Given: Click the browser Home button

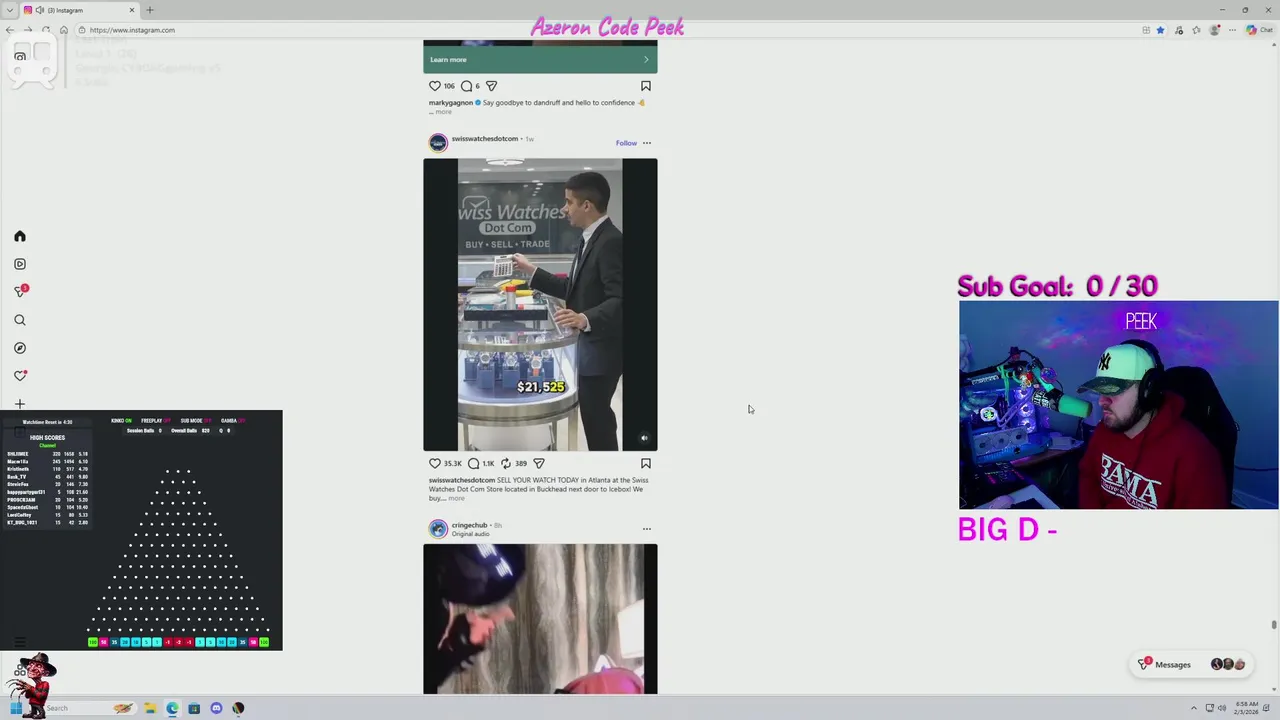Looking at the screenshot, I should [x=64, y=30].
